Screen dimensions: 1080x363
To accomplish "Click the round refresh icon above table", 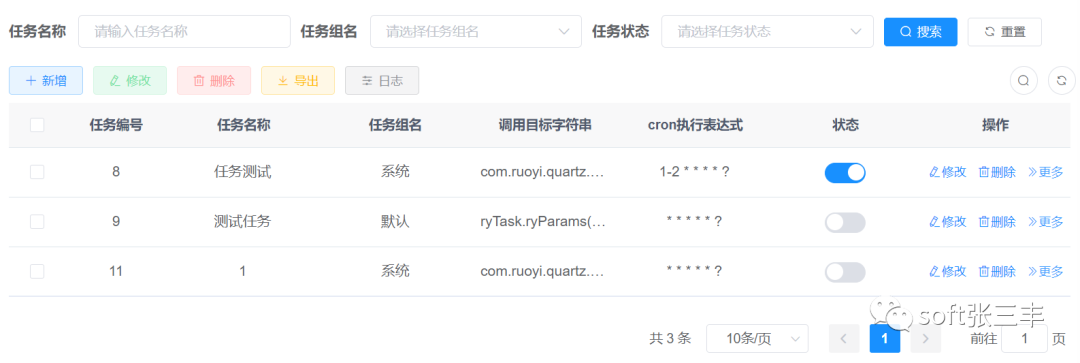I will coord(1061,81).
